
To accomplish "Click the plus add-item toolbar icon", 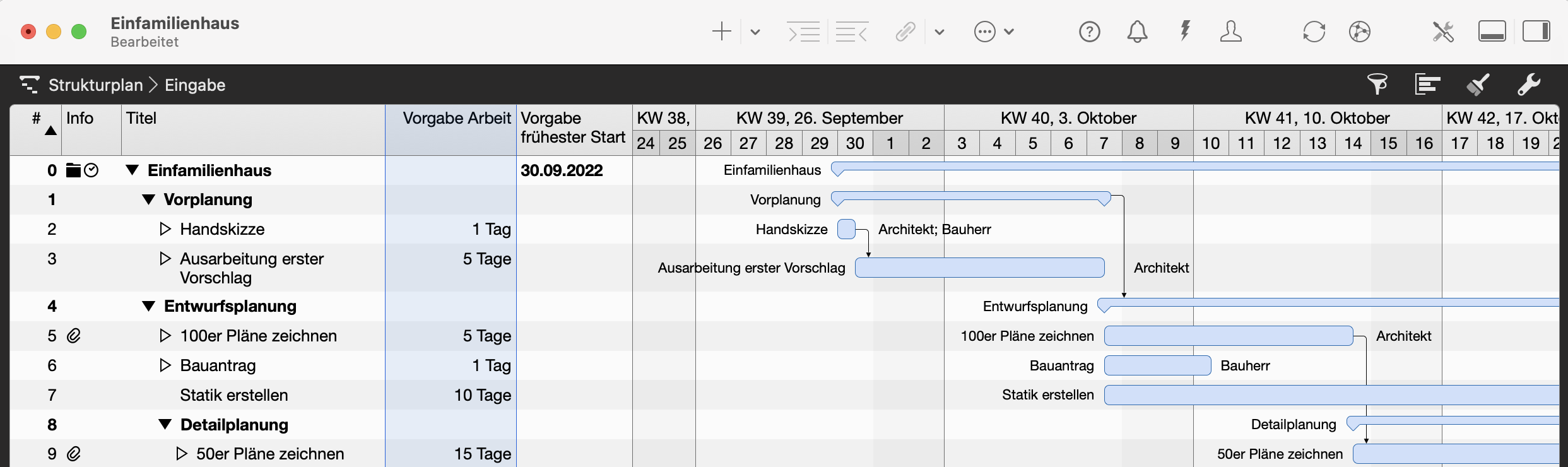I will [x=721, y=32].
